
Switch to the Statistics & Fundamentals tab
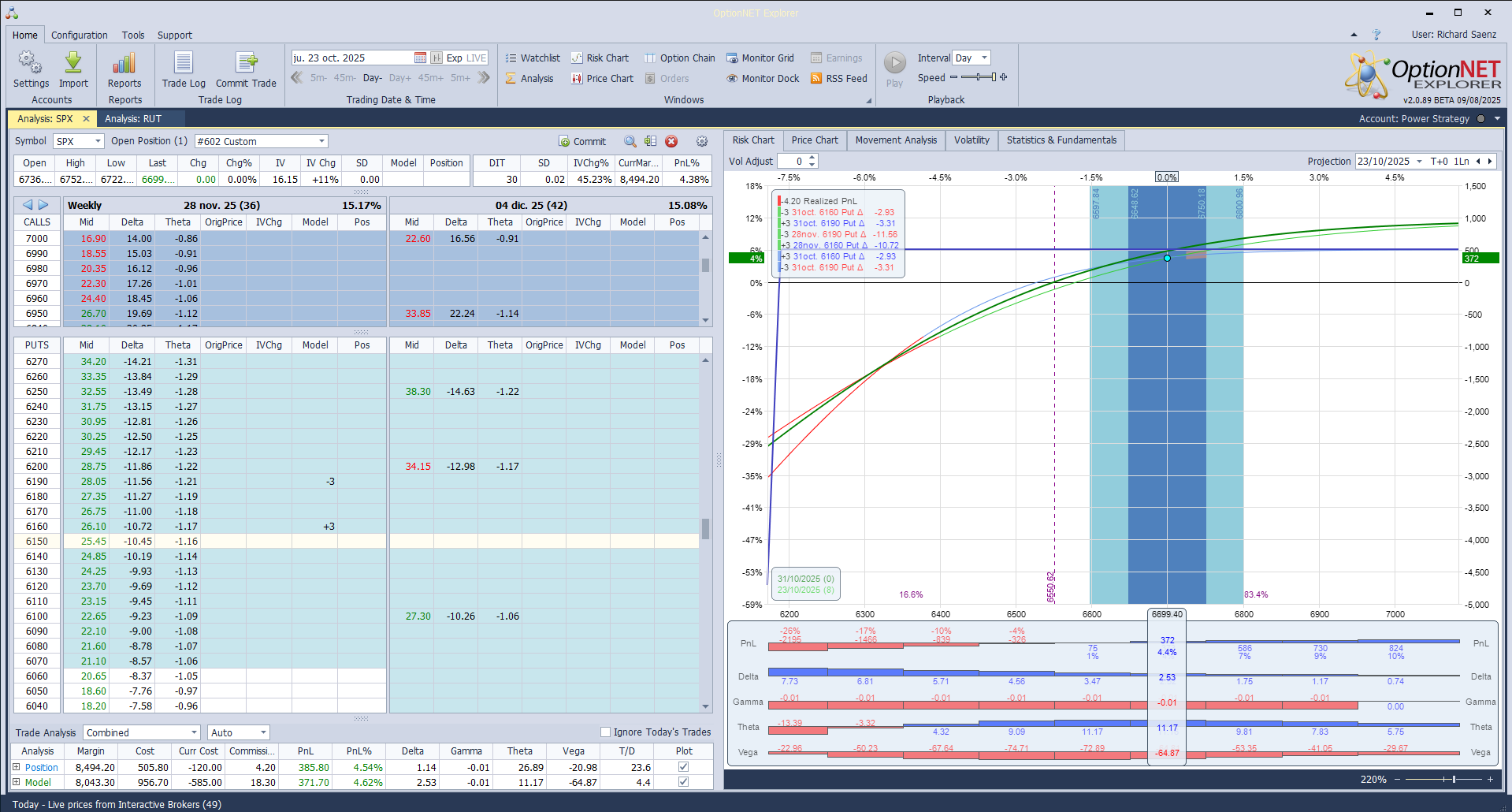[x=1061, y=140]
